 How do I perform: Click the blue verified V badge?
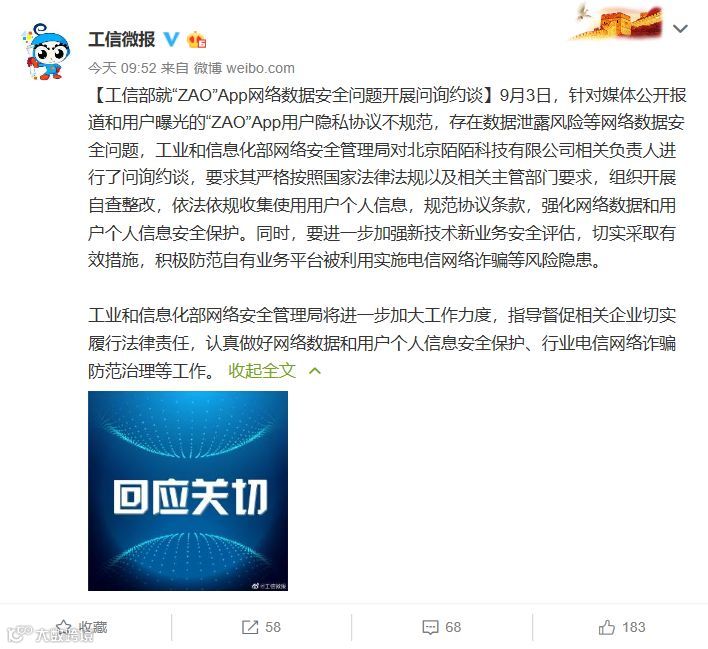[x=171, y=39]
